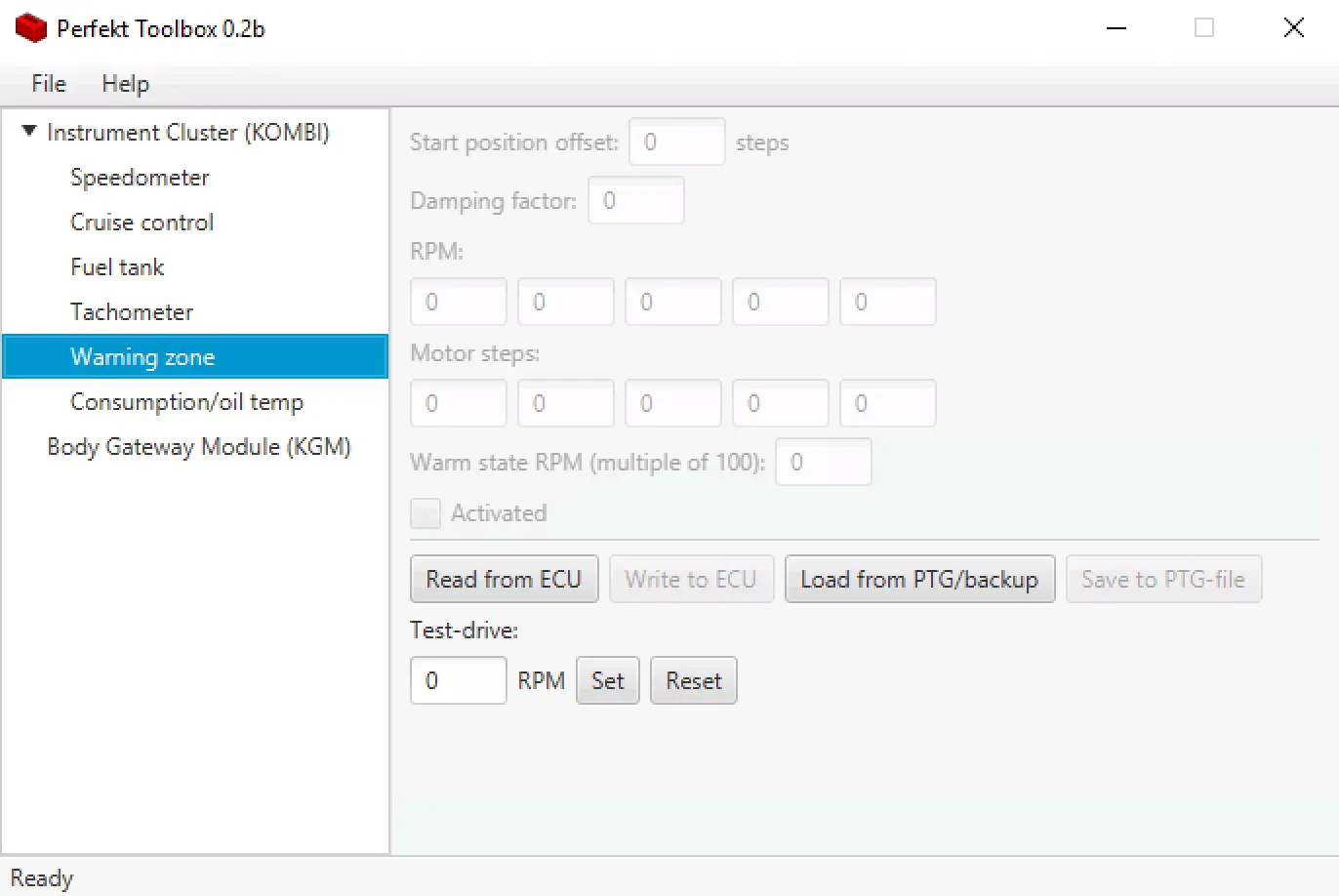Image resolution: width=1339 pixels, height=896 pixels.
Task: Click the Test-drive RPM input field
Action: [458, 681]
